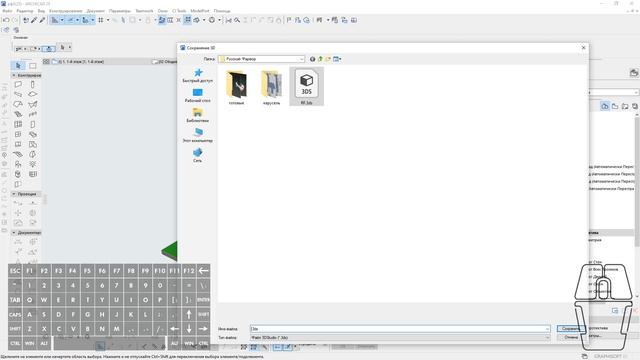Inject parameters with the syringe icon

click(x=42, y=20)
